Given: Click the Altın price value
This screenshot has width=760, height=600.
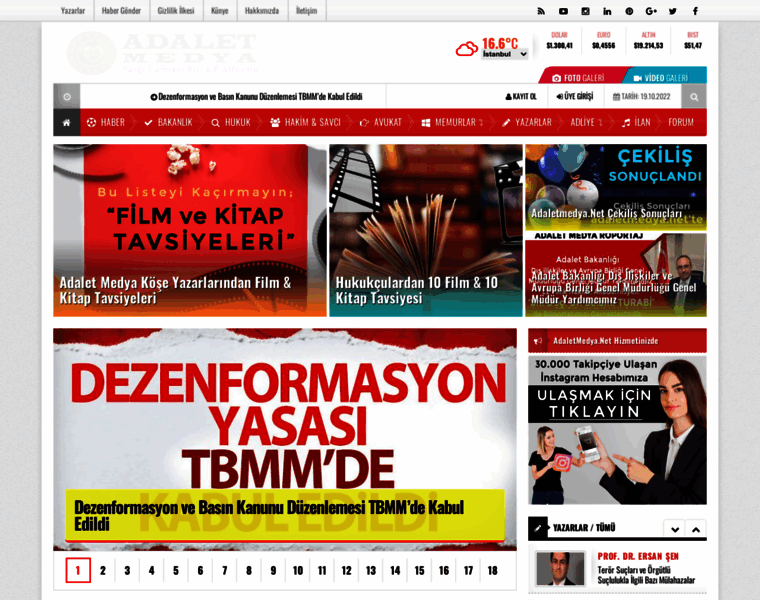Looking at the screenshot, I should point(649,46).
